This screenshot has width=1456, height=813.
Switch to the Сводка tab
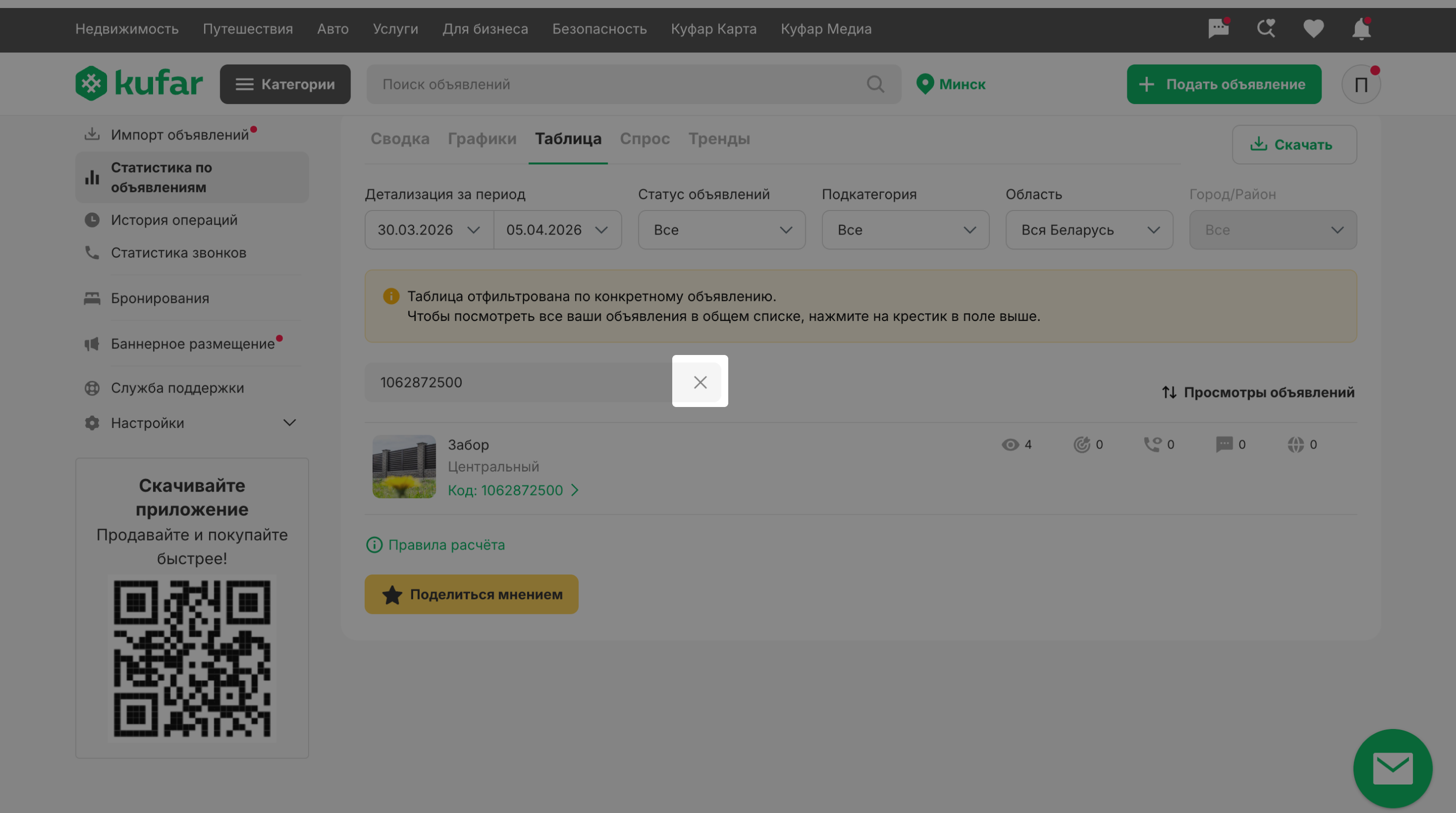[400, 139]
